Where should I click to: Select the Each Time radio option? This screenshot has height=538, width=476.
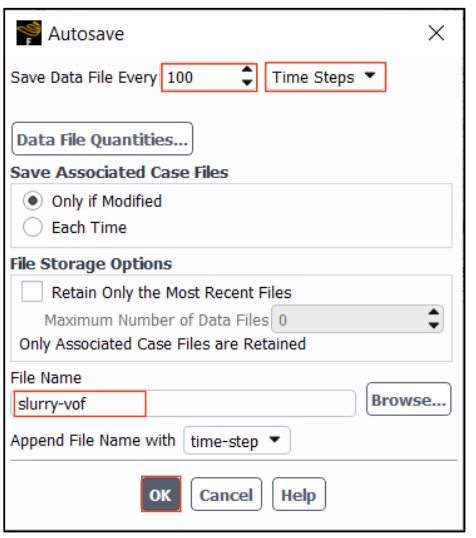[x=33, y=227]
